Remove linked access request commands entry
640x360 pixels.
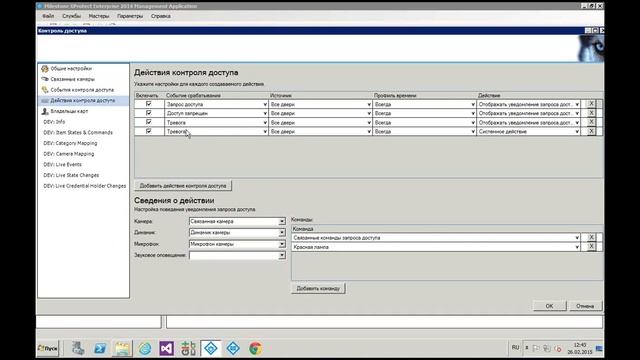591,238
